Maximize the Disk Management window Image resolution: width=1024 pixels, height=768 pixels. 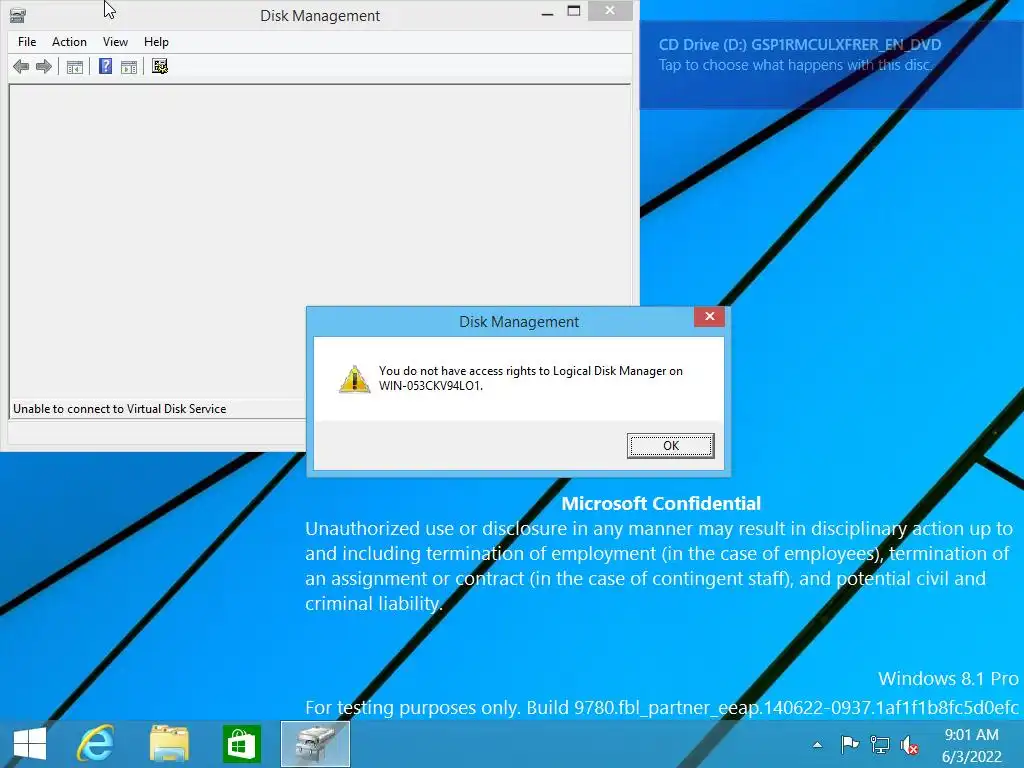click(x=574, y=11)
